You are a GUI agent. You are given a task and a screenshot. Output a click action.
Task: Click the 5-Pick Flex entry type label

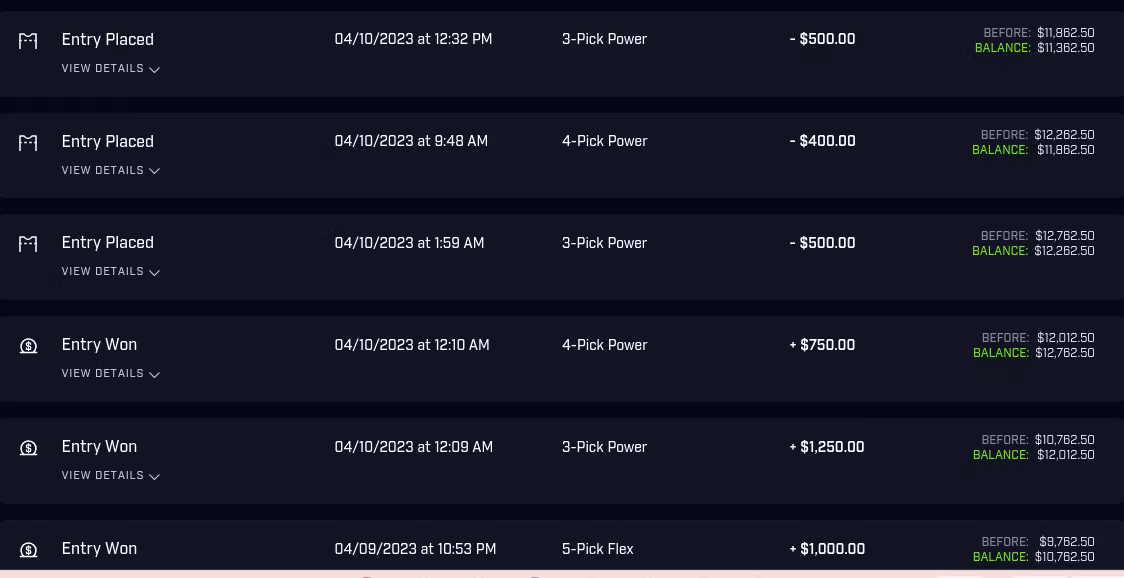[598, 549]
